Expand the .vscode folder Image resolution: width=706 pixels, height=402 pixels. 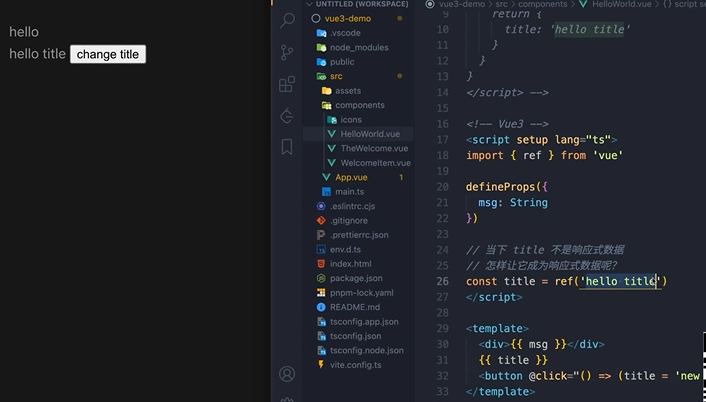(345, 33)
